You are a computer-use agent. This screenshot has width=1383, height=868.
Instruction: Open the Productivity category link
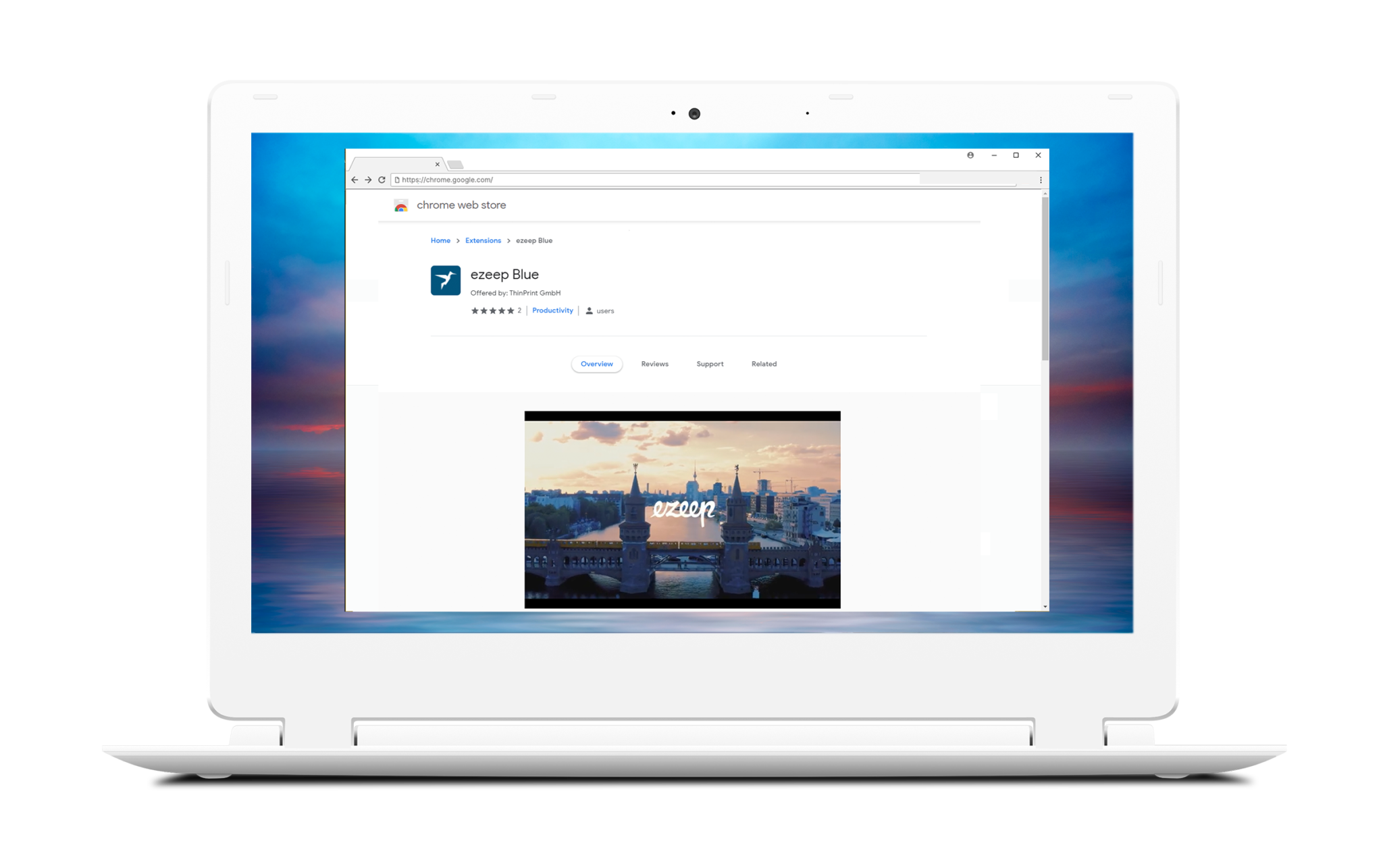[553, 310]
